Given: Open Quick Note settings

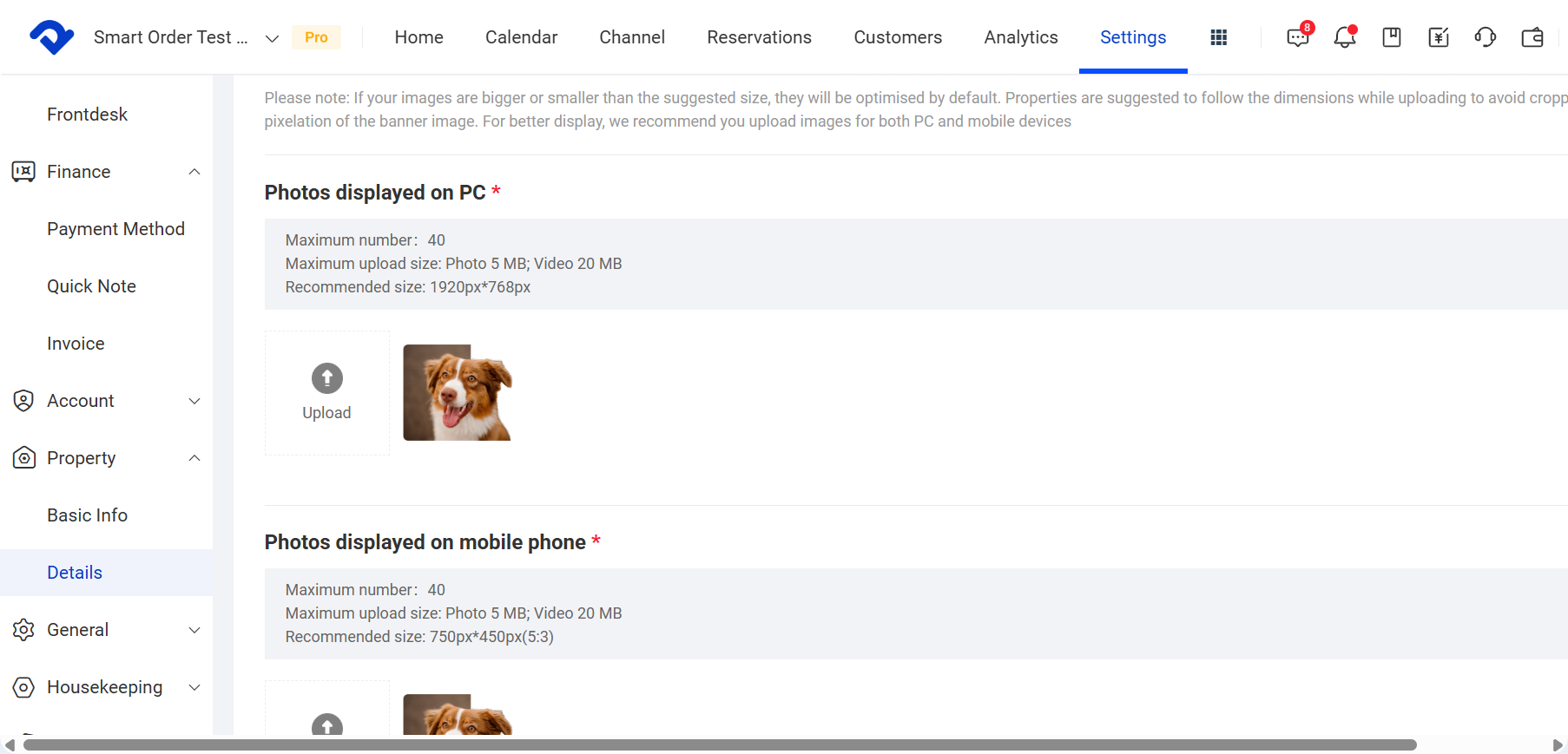Looking at the screenshot, I should coord(91,286).
